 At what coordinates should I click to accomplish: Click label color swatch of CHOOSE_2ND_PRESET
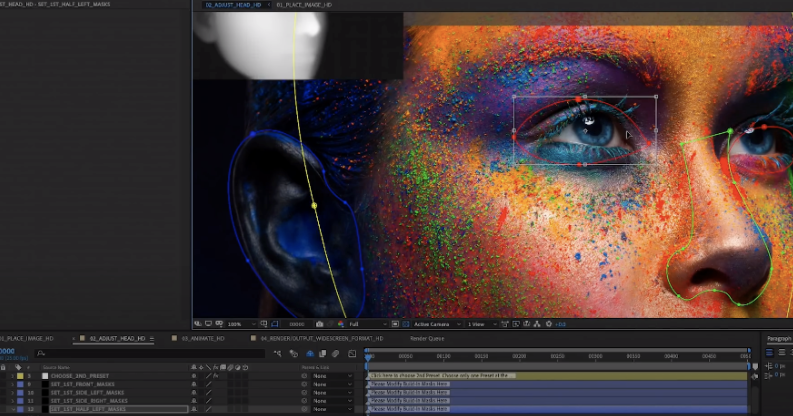point(18,376)
